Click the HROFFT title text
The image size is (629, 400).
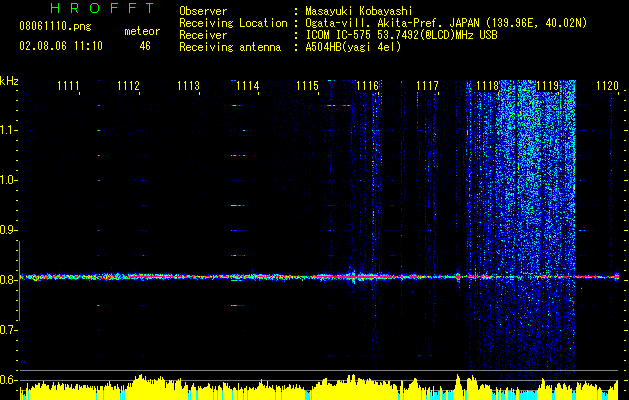point(102,8)
